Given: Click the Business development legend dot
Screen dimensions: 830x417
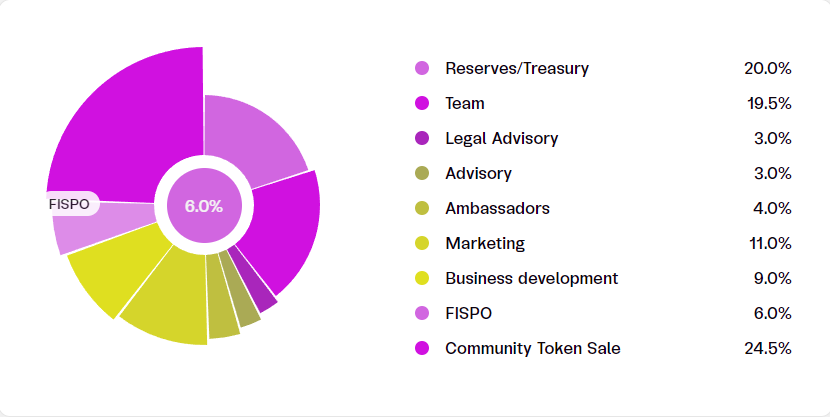Looking at the screenshot, I should coord(422,279).
